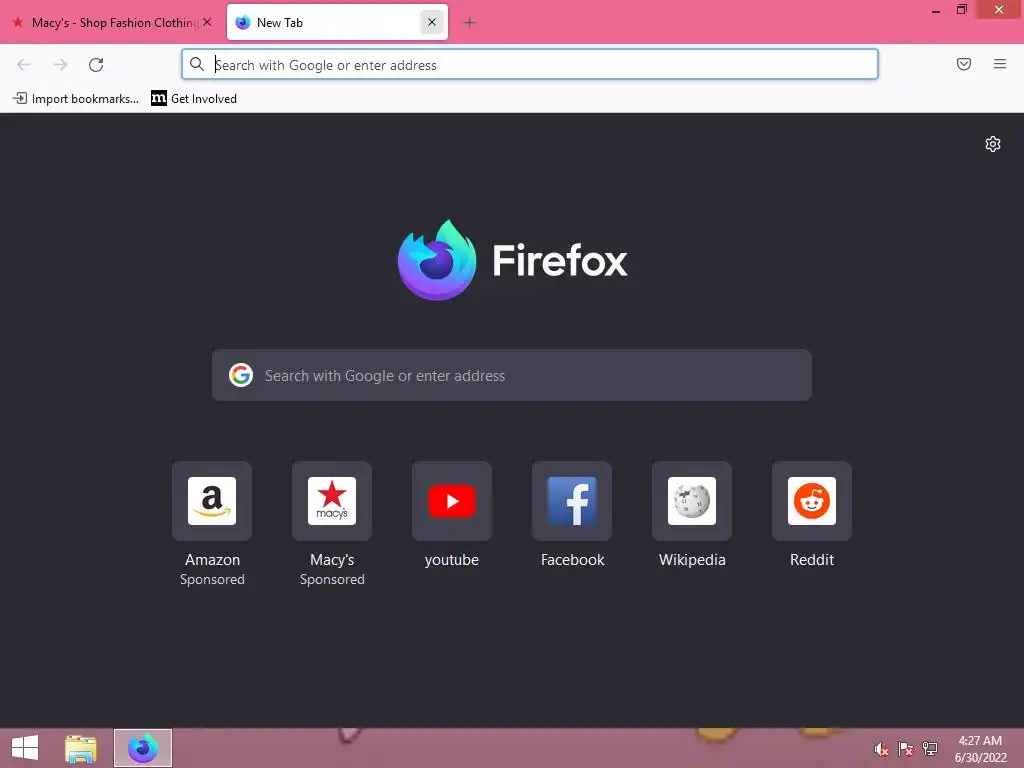Open Action Center flag tray icon
This screenshot has height=768, width=1024.
(905, 749)
